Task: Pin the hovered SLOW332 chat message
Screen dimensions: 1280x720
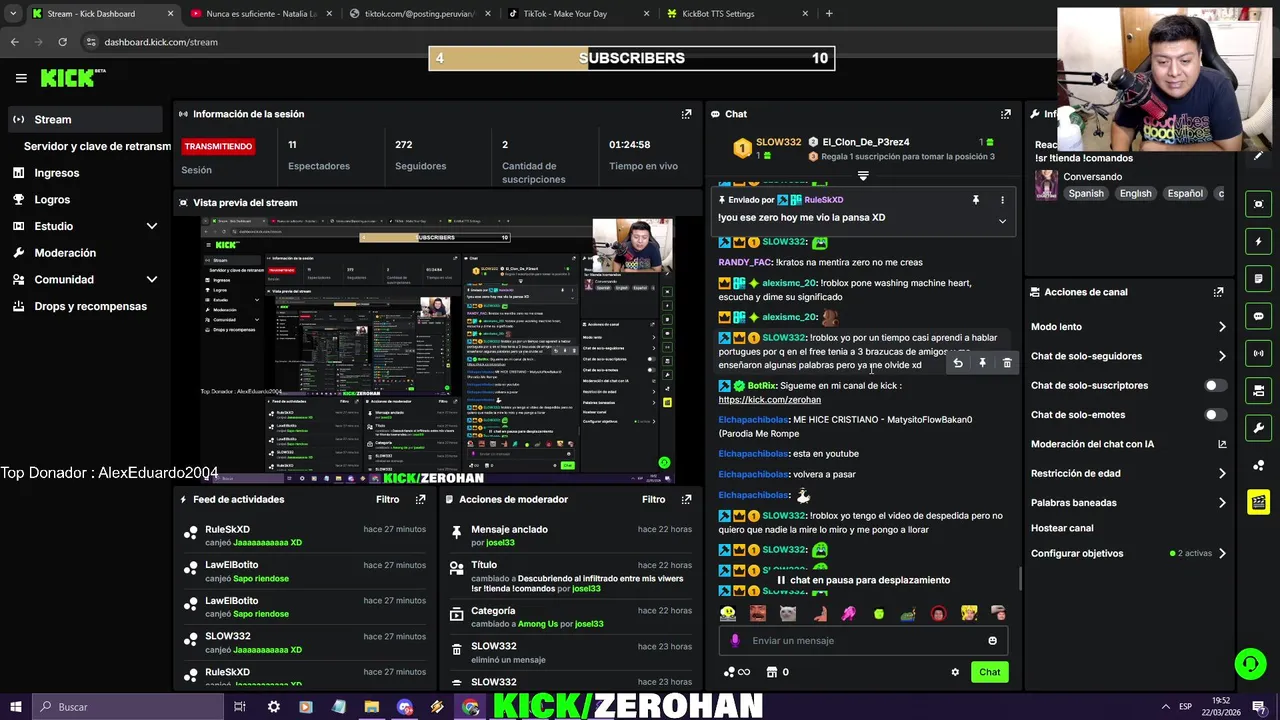Action: [982, 363]
